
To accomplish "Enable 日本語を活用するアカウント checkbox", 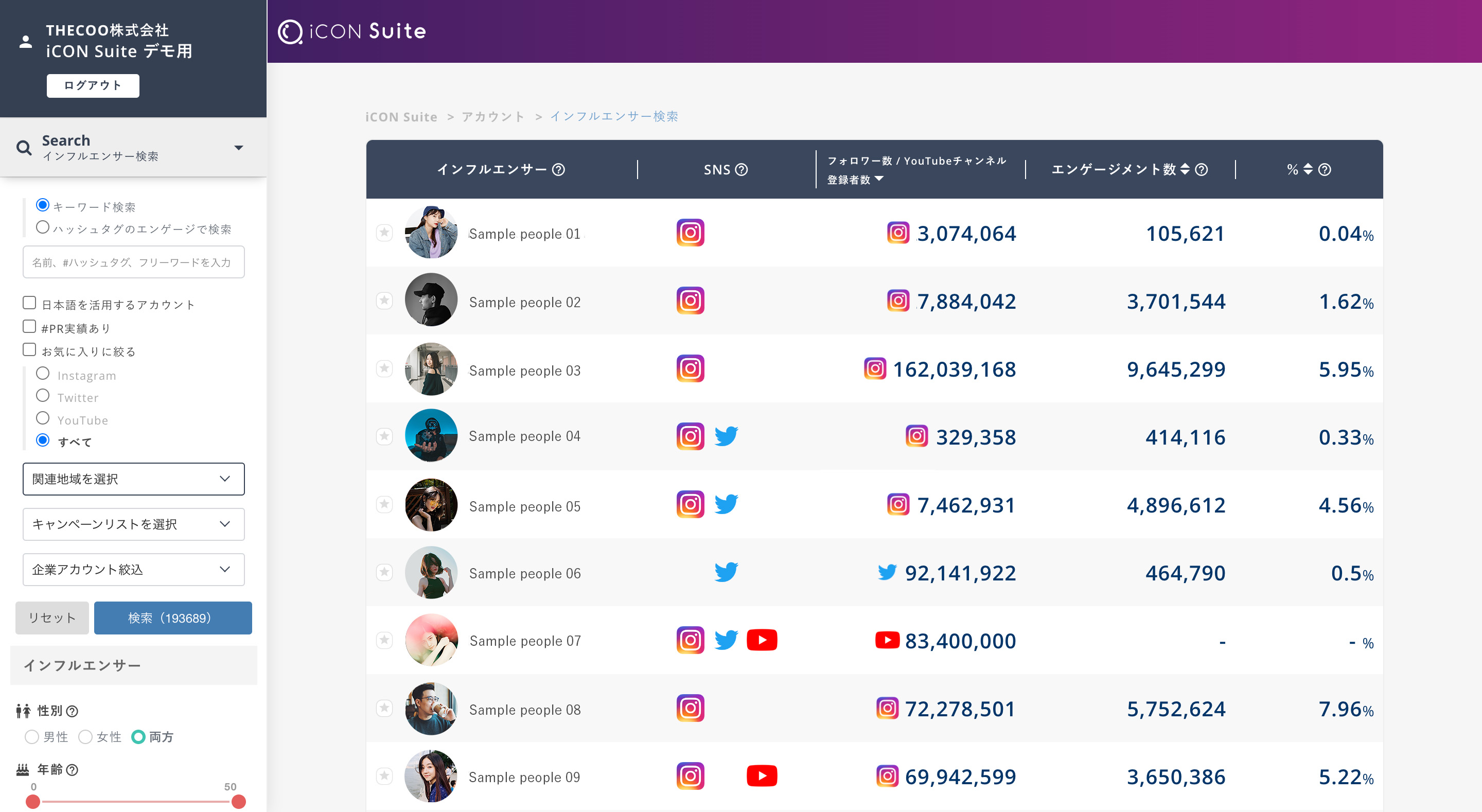I will (x=29, y=303).
